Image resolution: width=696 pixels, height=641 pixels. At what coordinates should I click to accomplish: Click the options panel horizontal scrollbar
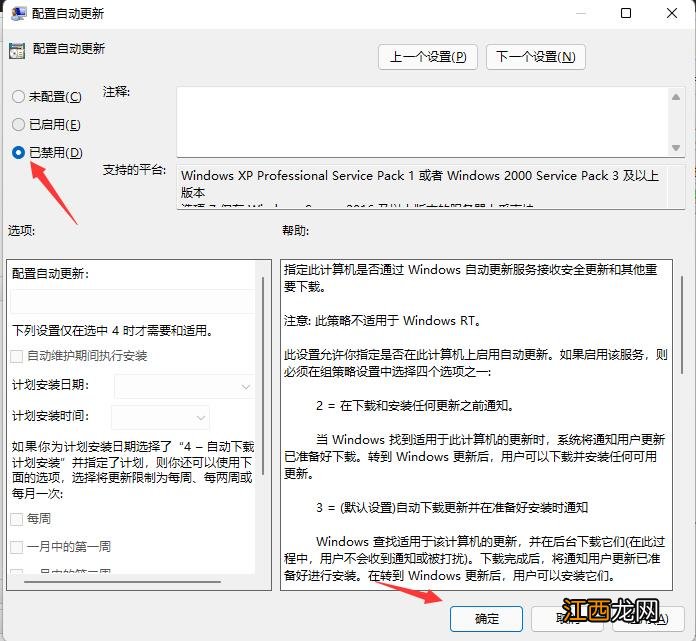[x=123, y=581]
